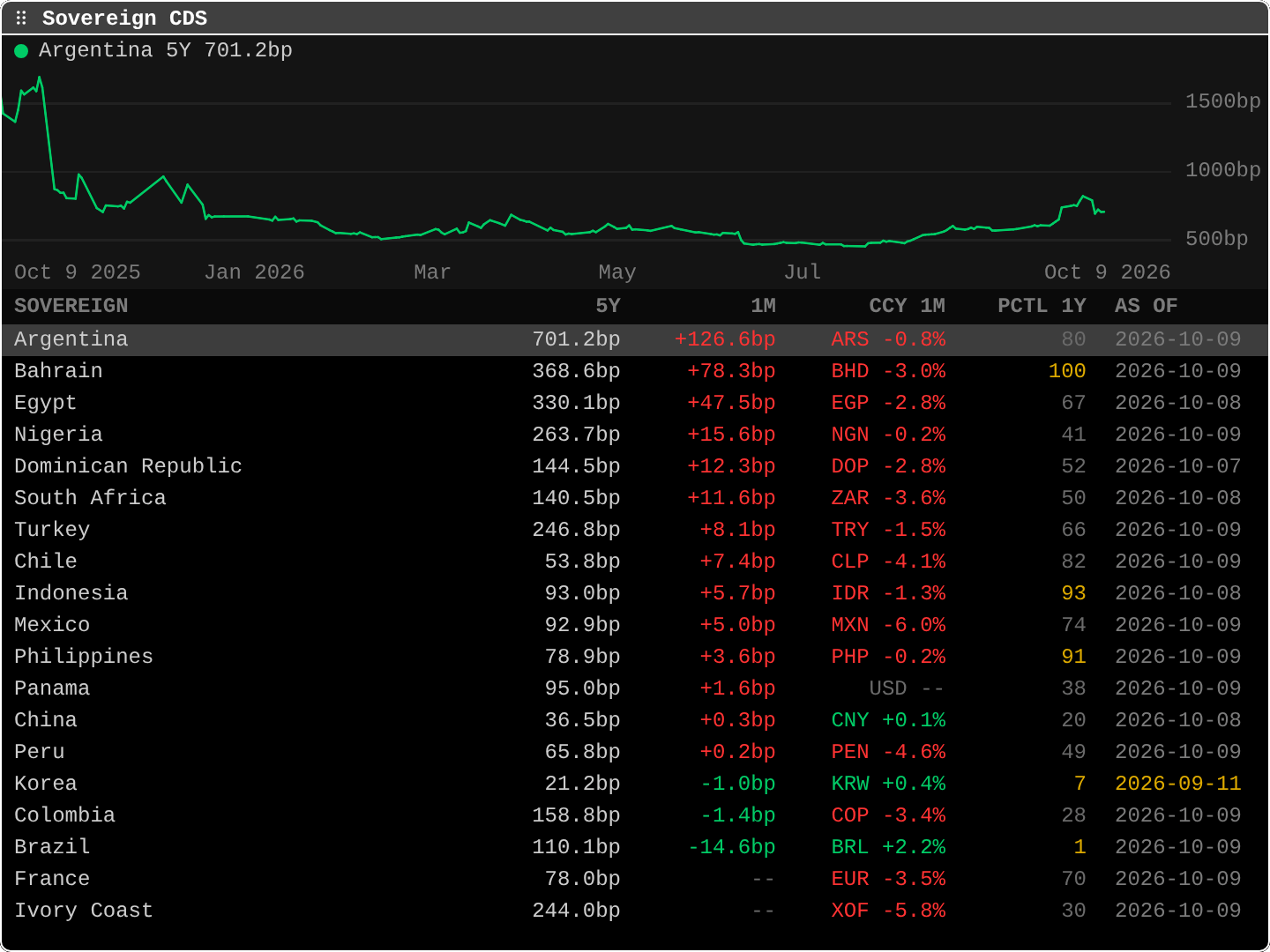Select the Colombia sovereign name
Image resolution: width=1270 pixels, height=952 pixels.
point(64,815)
